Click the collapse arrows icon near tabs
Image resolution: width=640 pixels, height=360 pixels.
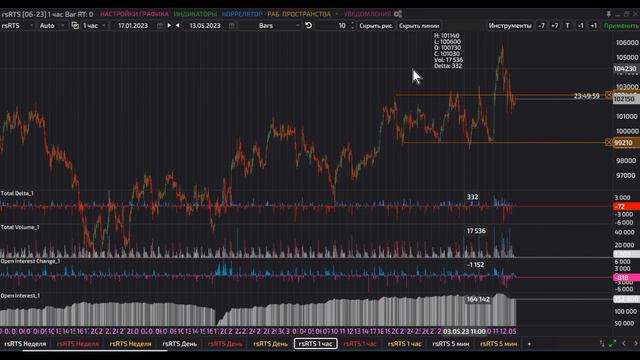tap(602, 344)
